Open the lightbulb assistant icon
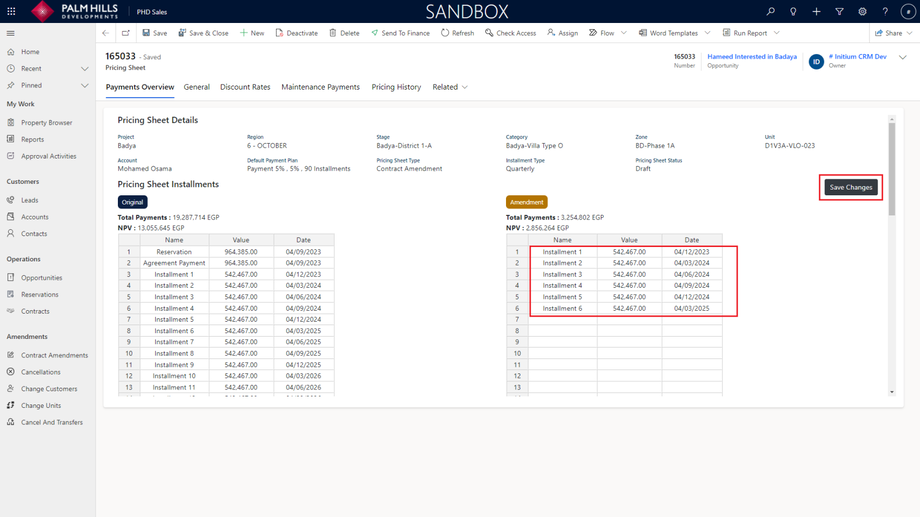920x517 pixels. (x=793, y=11)
